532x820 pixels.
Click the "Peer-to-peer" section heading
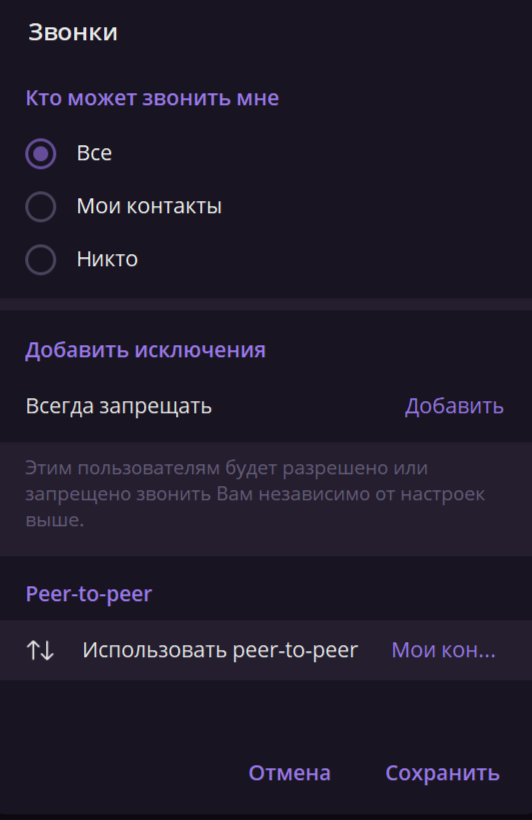88,594
